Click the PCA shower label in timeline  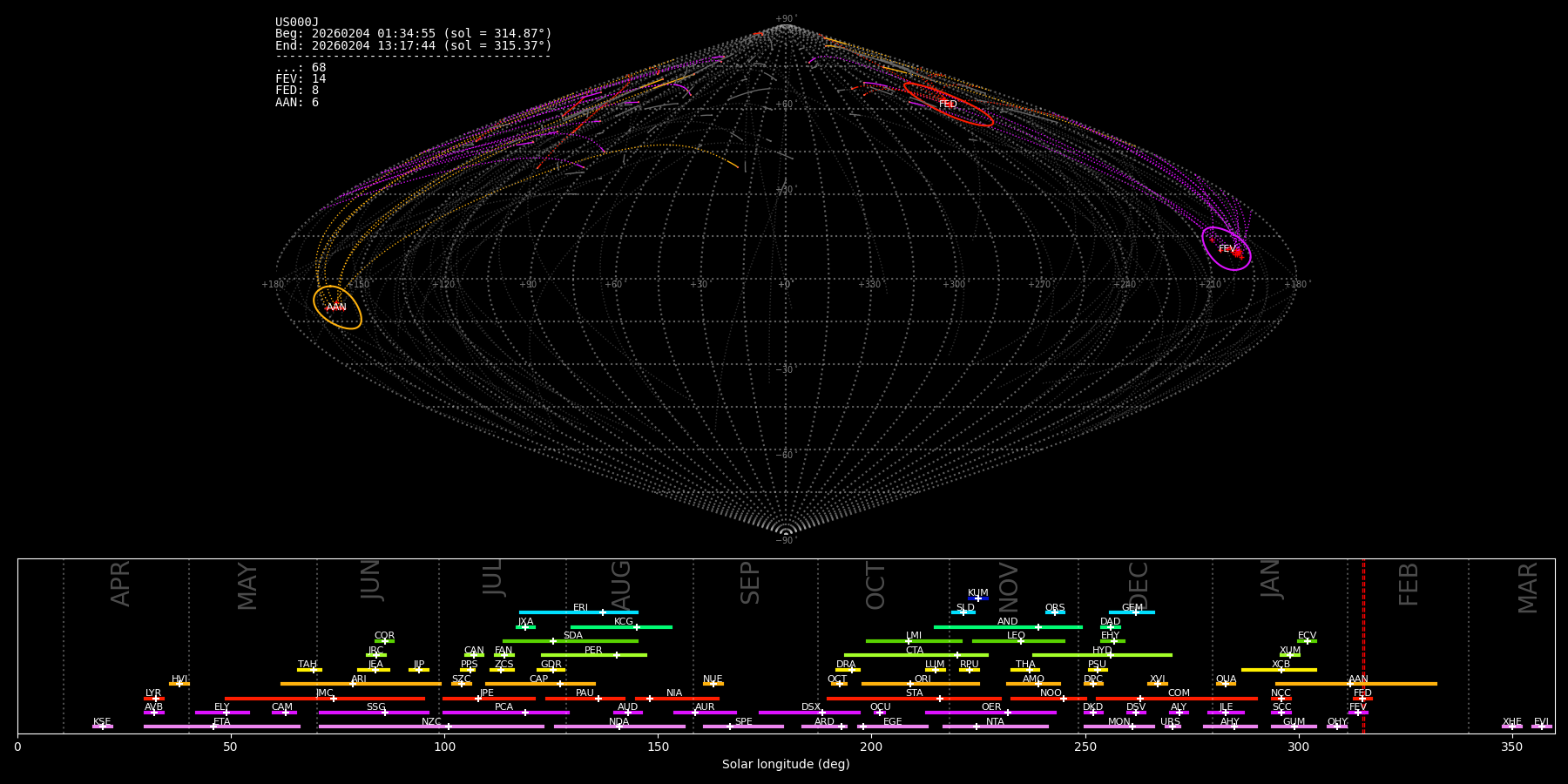[x=504, y=707]
